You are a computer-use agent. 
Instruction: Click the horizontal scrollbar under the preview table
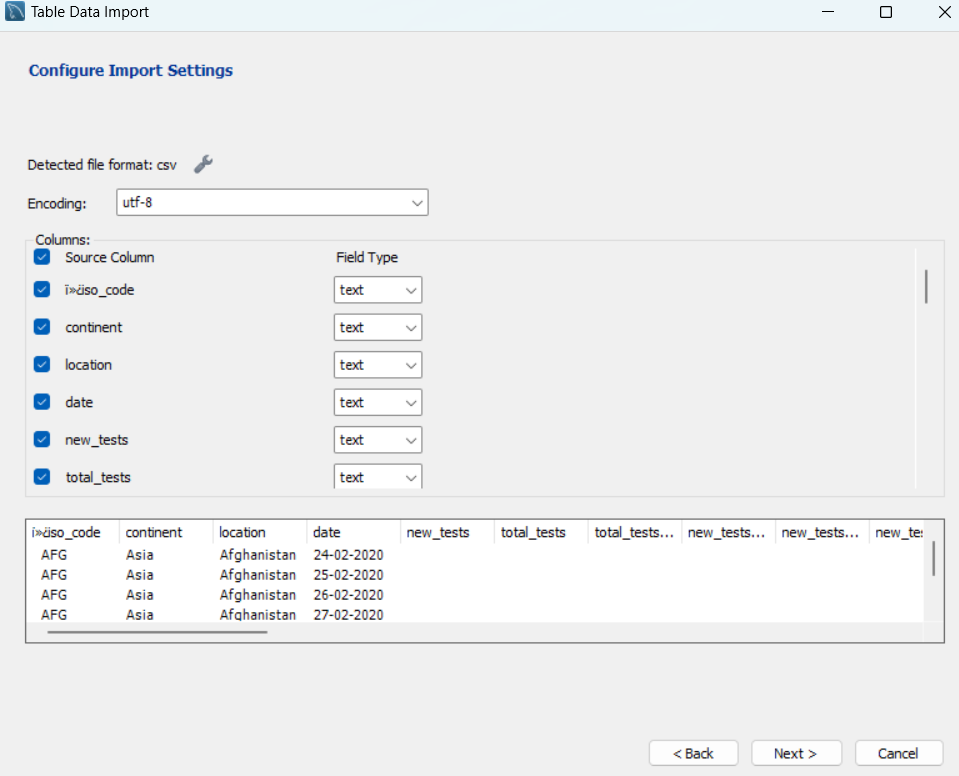pos(157,631)
